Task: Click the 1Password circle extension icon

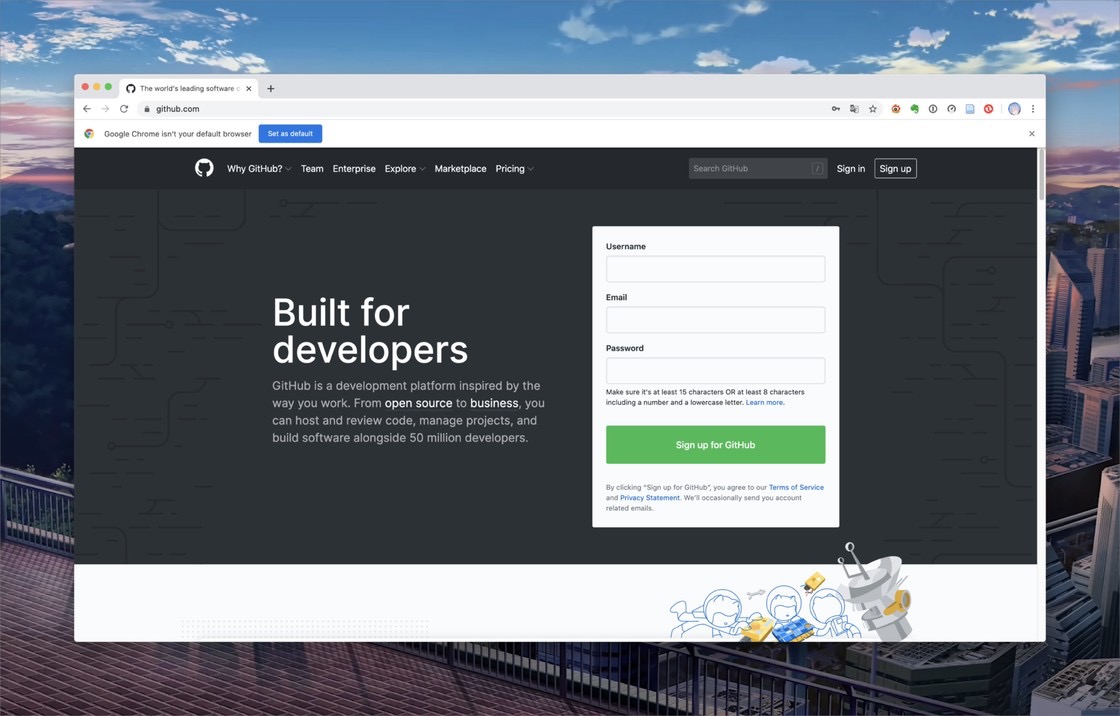Action: (933, 109)
